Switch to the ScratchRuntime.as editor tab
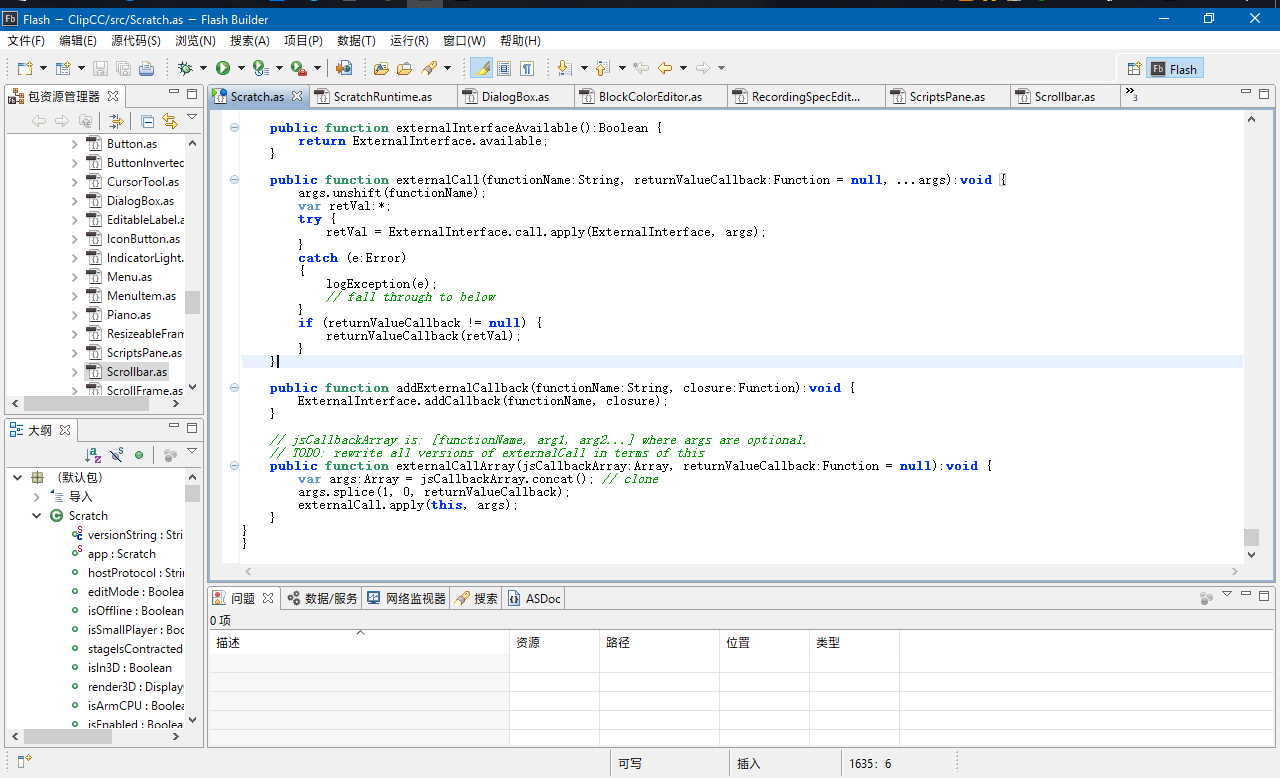1280x778 pixels. click(x=381, y=97)
